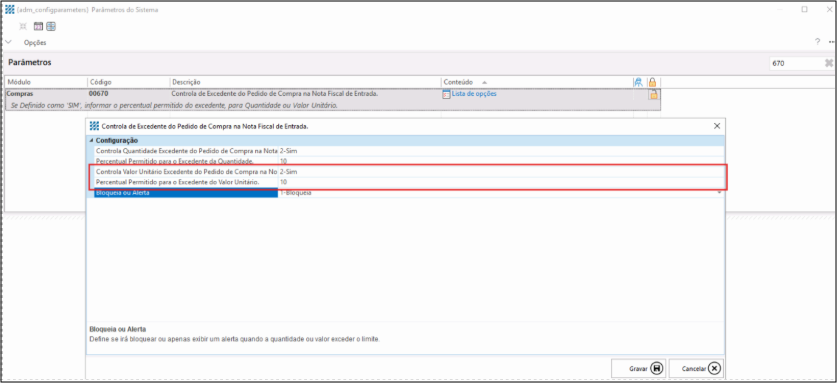The image size is (838, 384).
Task: Click the description Controla de Excedente do Pedido in the grid row
Action: [275, 94]
